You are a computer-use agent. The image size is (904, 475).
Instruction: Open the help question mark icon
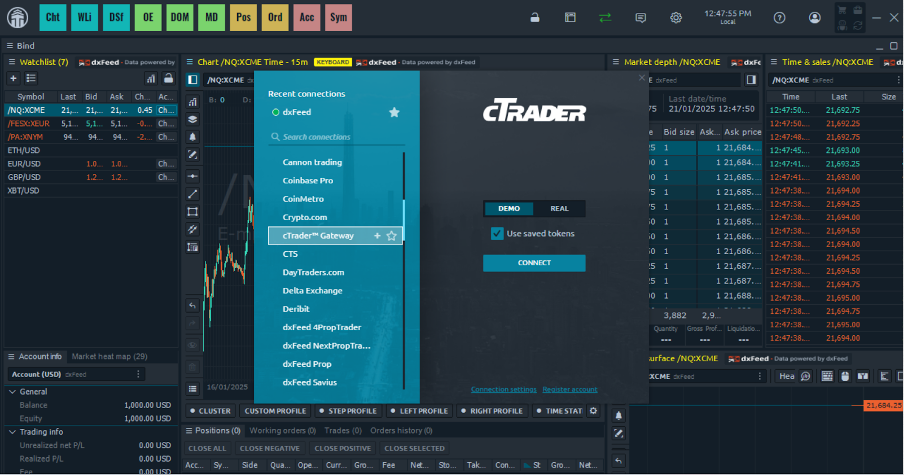point(780,17)
